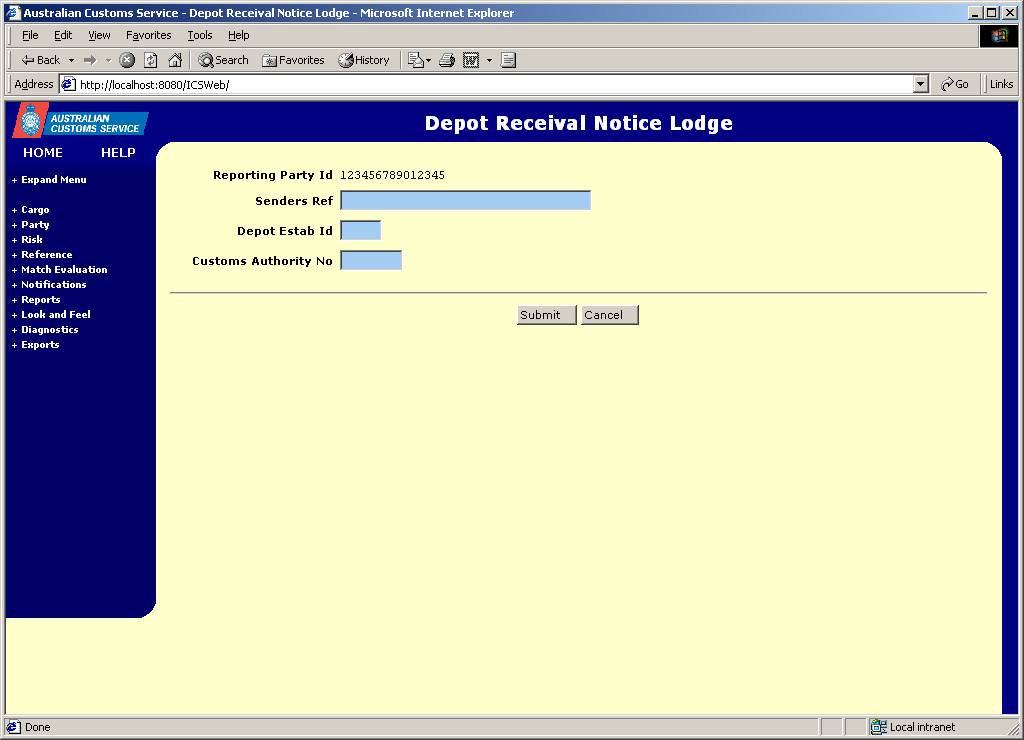Click the page icon beside the URL
The height and width of the screenshot is (740, 1024).
69,84
